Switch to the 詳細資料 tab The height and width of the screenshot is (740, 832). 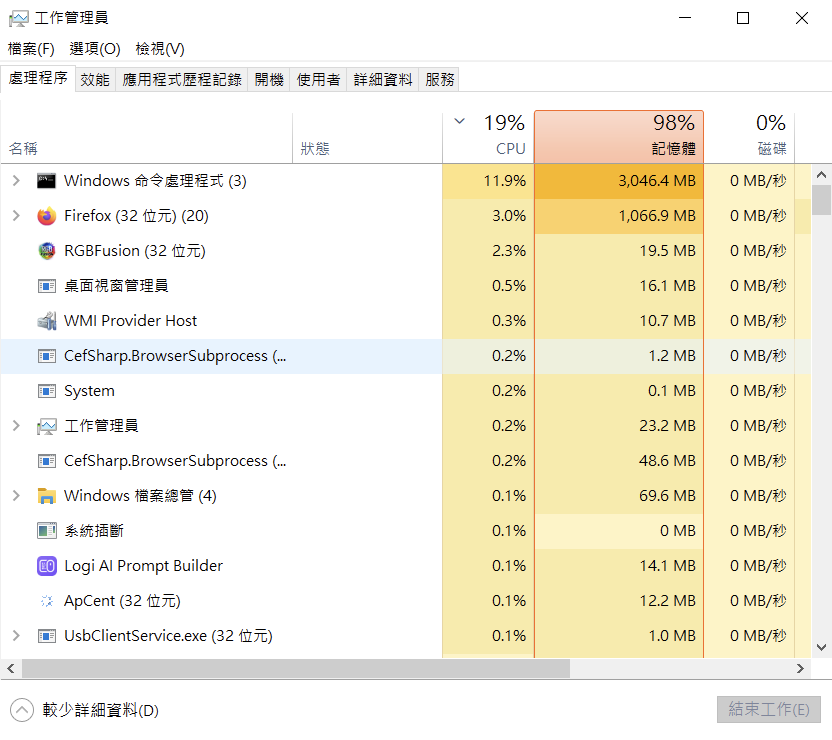click(x=383, y=80)
